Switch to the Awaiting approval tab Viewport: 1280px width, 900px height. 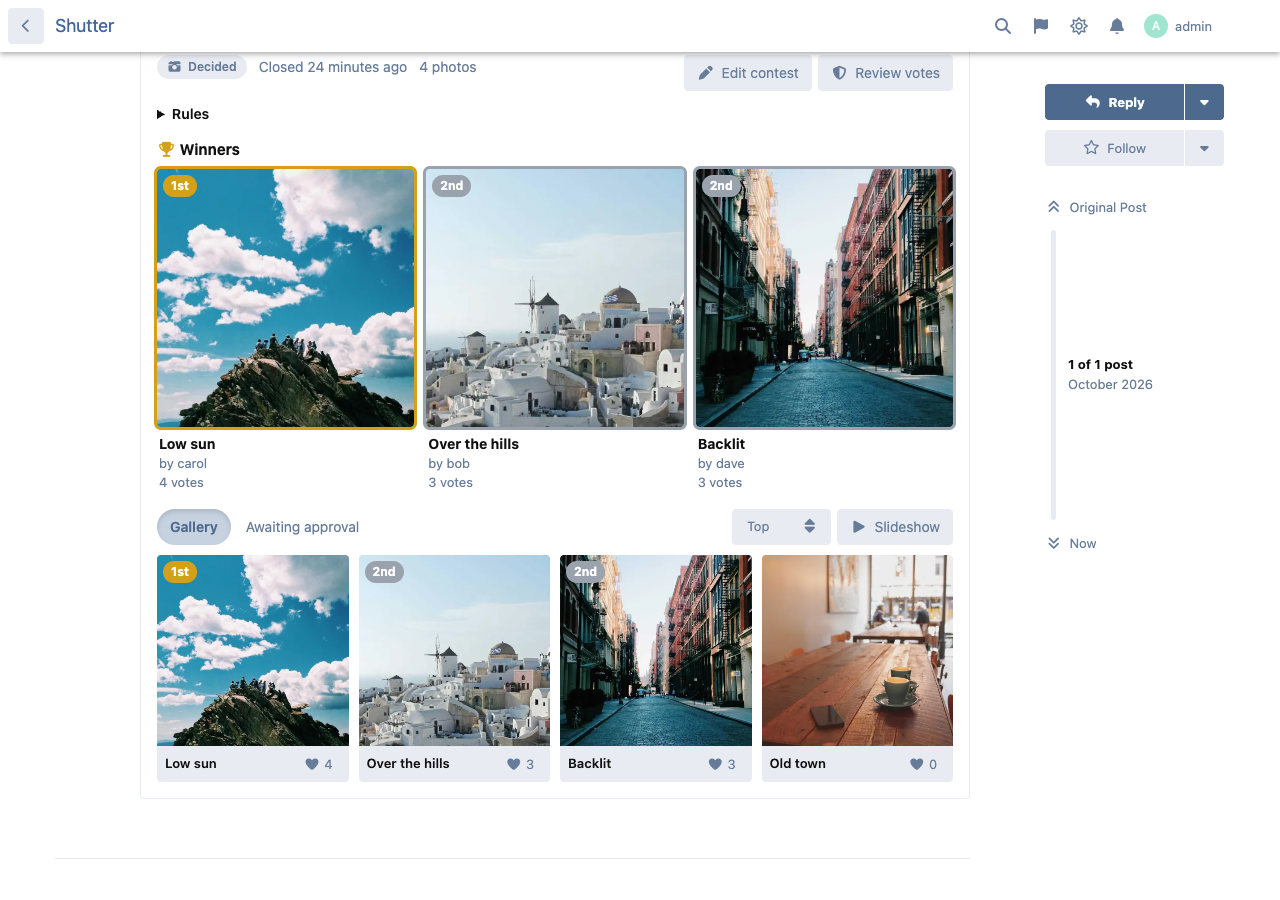point(302,527)
